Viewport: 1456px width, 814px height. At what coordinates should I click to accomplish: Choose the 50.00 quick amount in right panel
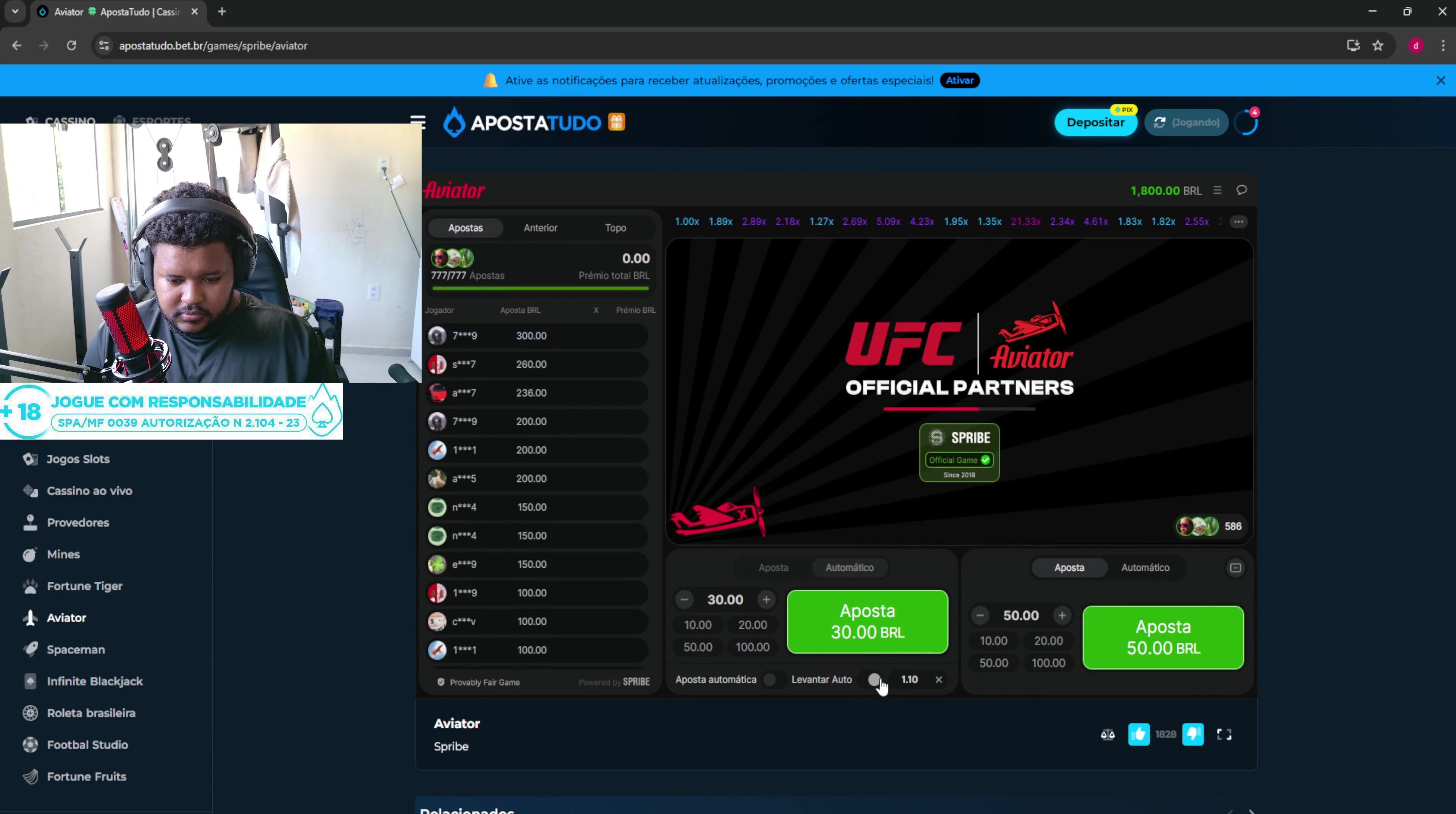[x=993, y=663]
